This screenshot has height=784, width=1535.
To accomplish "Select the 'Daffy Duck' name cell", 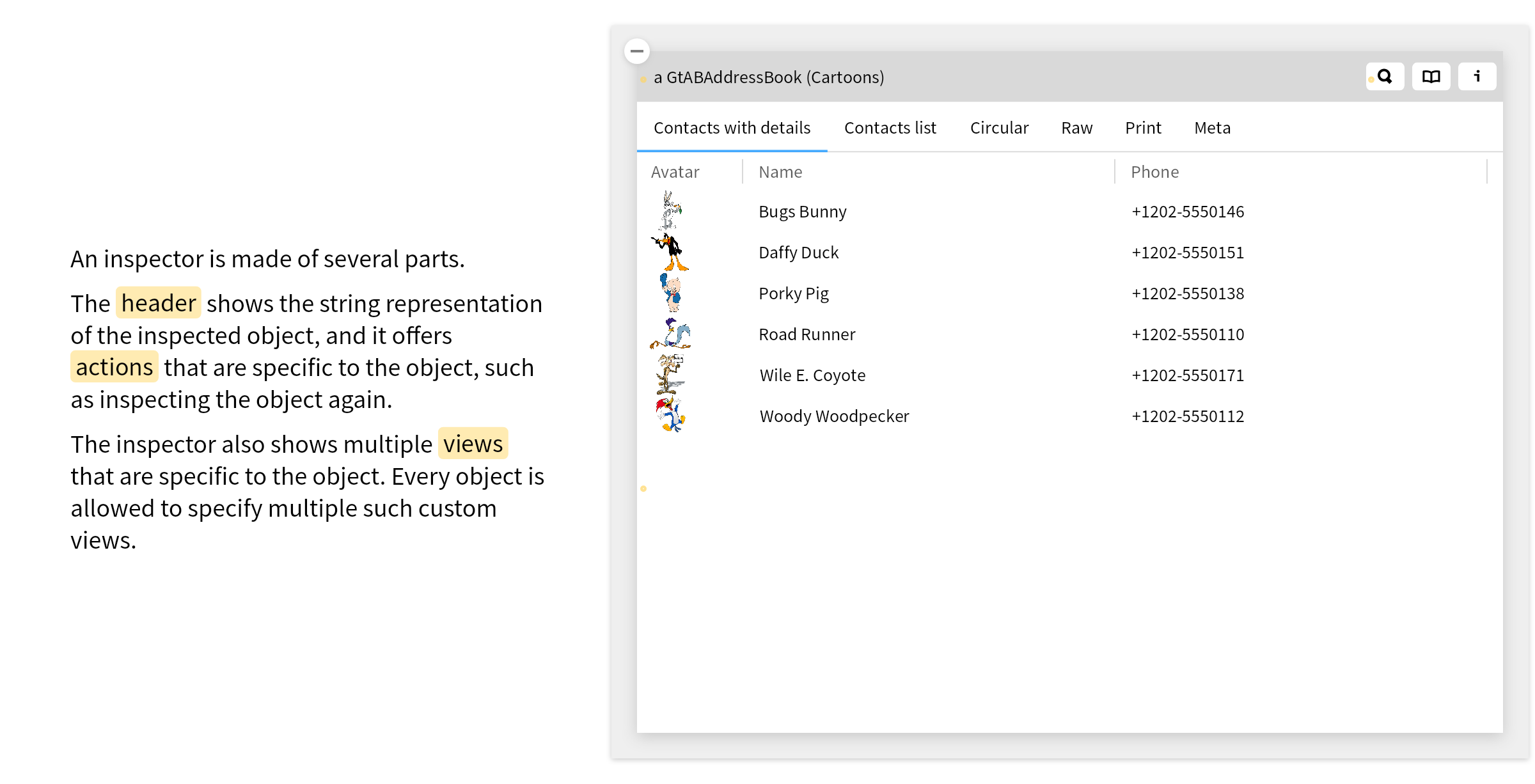I will click(798, 253).
